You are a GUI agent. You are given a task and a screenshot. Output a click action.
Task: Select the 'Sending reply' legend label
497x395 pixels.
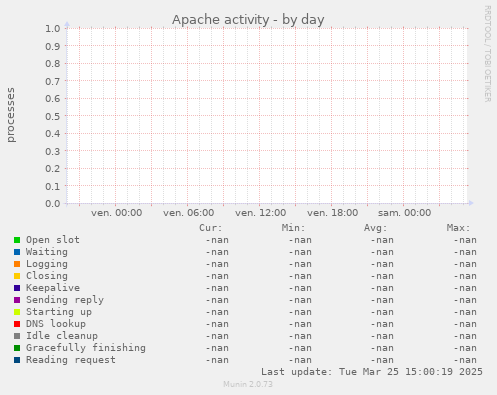(65, 300)
